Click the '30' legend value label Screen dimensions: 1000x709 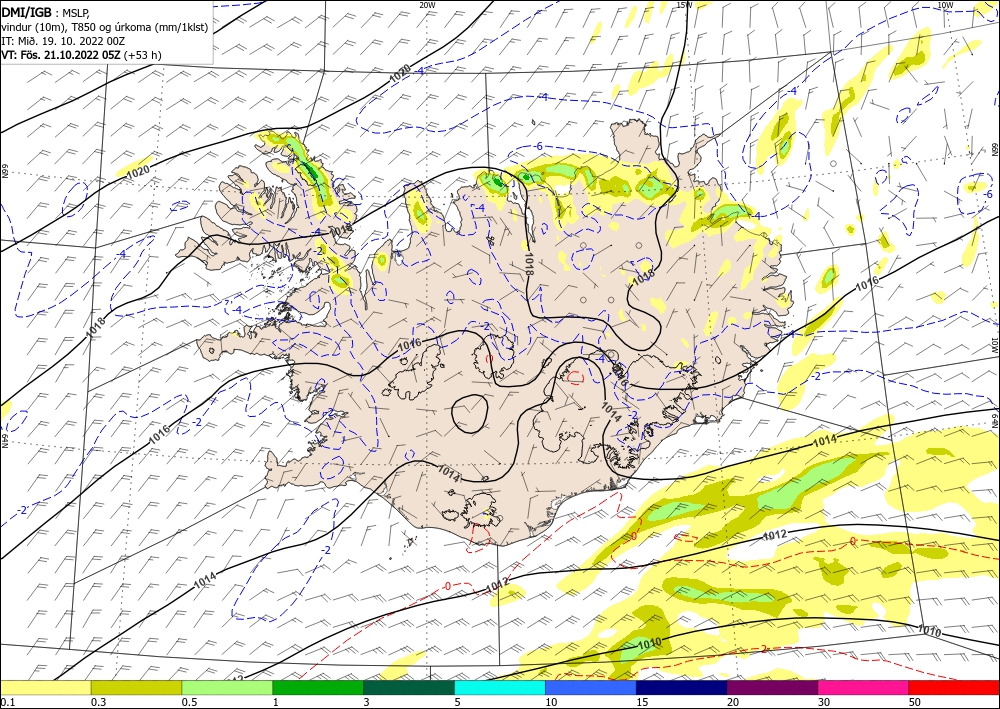824,702
